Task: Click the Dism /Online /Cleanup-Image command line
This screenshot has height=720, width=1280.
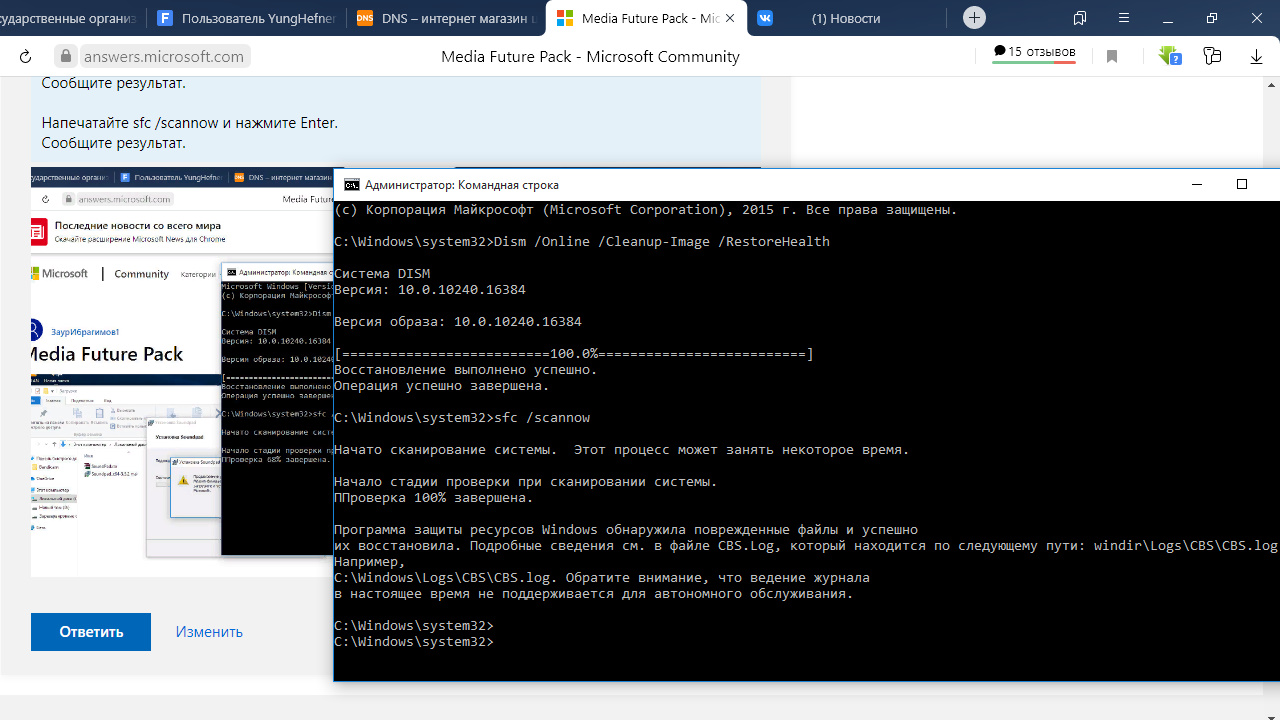Action: [x=582, y=242]
